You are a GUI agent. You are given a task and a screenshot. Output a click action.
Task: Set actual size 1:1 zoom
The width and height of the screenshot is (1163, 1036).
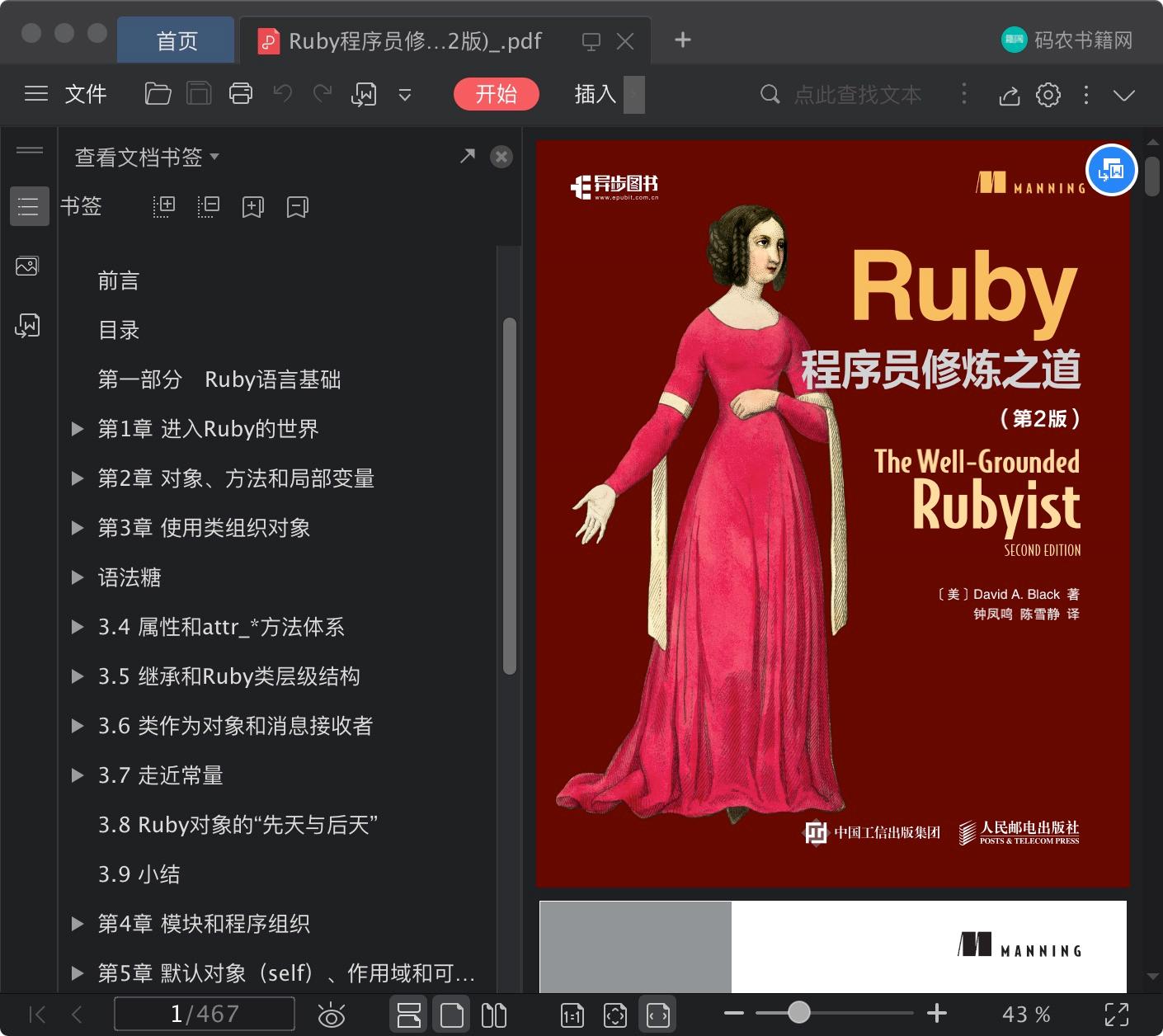tap(572, 1015)
